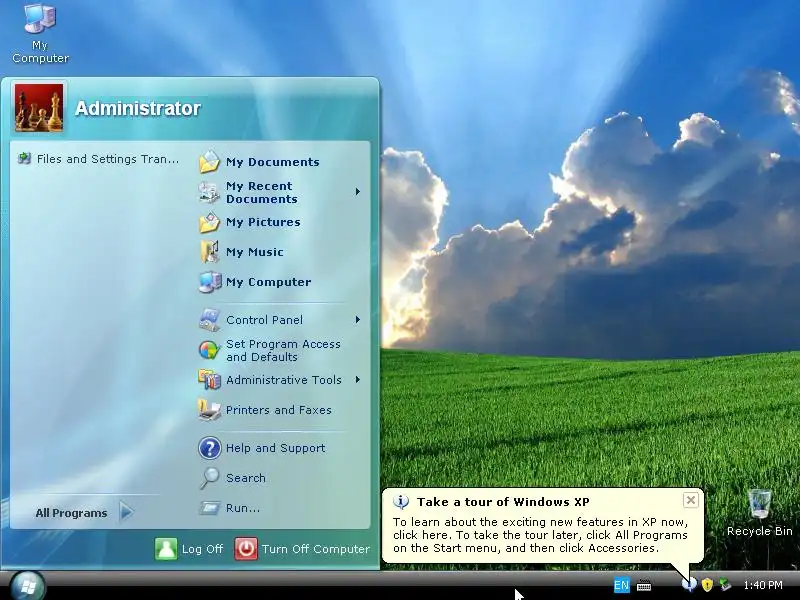Click the keyboard icon in taskbar
The width and height of the screenshot is (800, 600).
pyautogui.click(x=644, y=585)
